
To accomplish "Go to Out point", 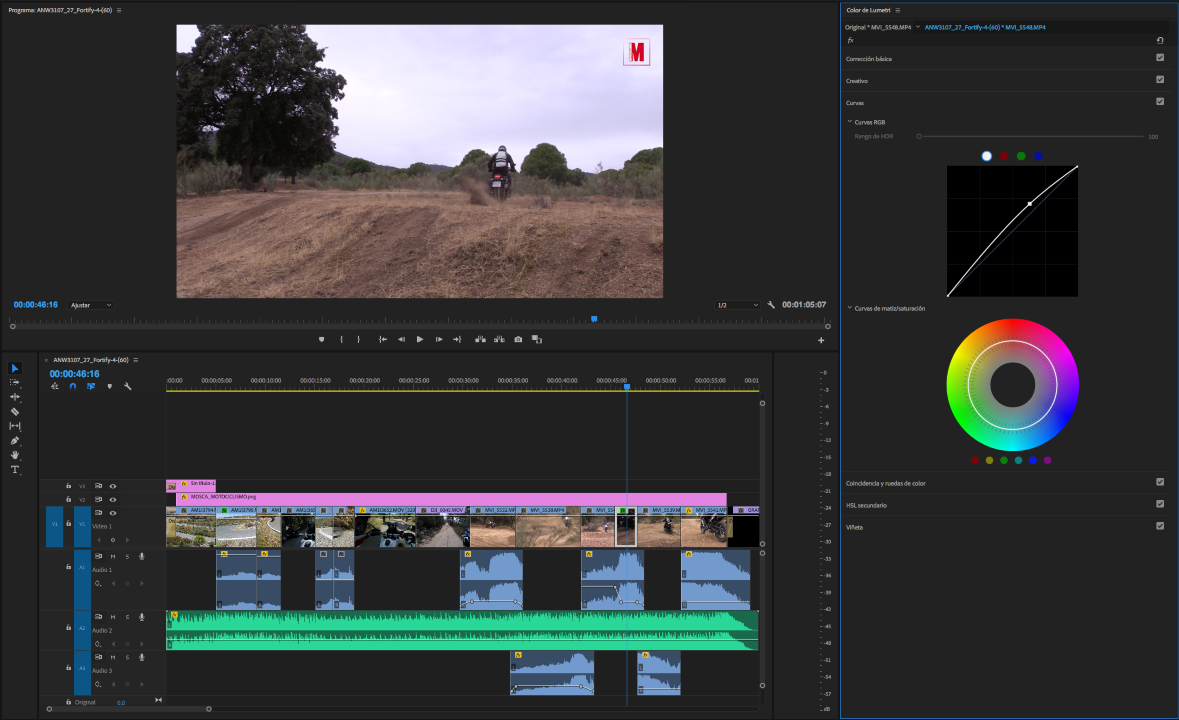I will 457,340.
